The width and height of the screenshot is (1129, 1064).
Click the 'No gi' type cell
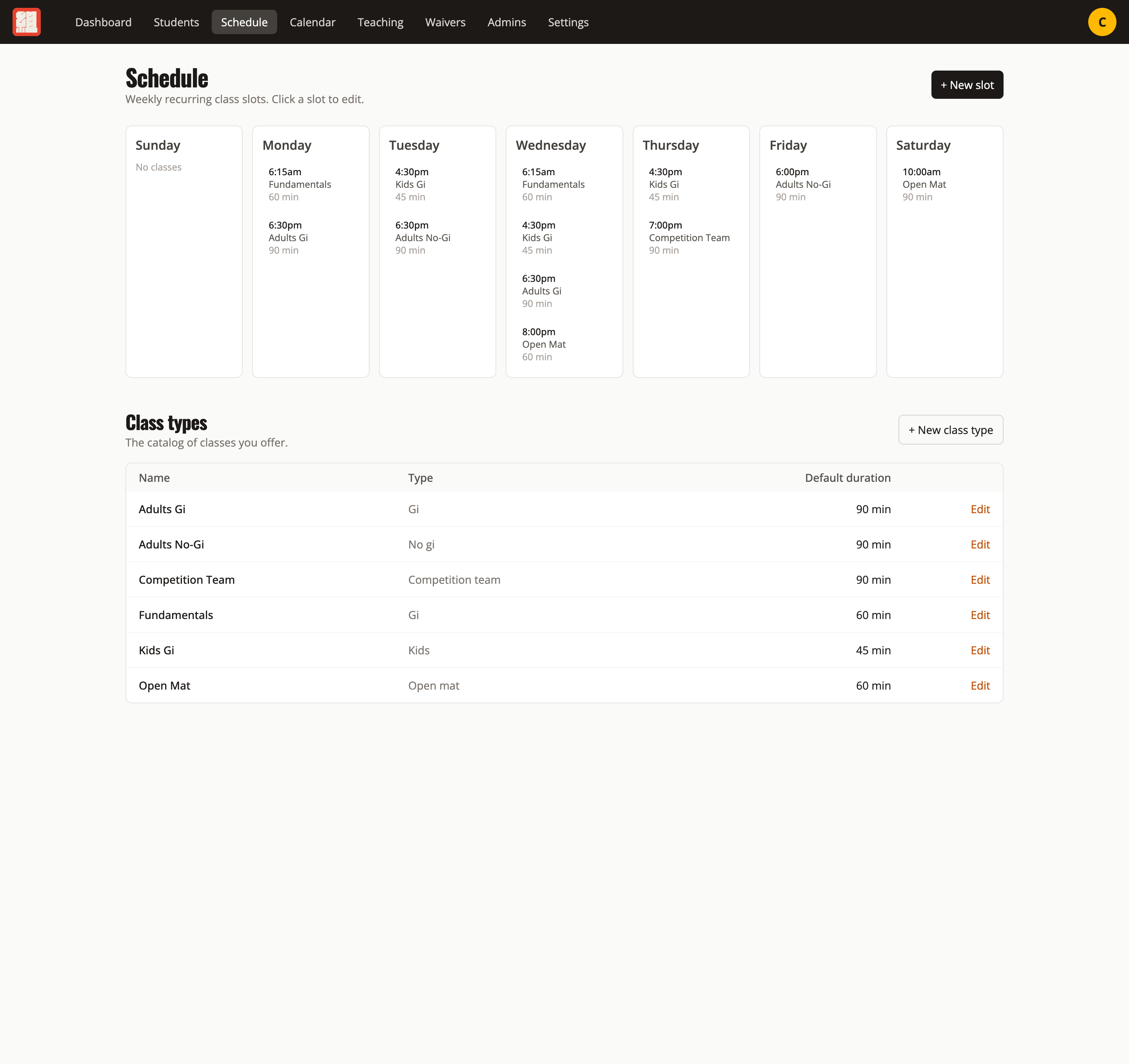coord(421,544)
